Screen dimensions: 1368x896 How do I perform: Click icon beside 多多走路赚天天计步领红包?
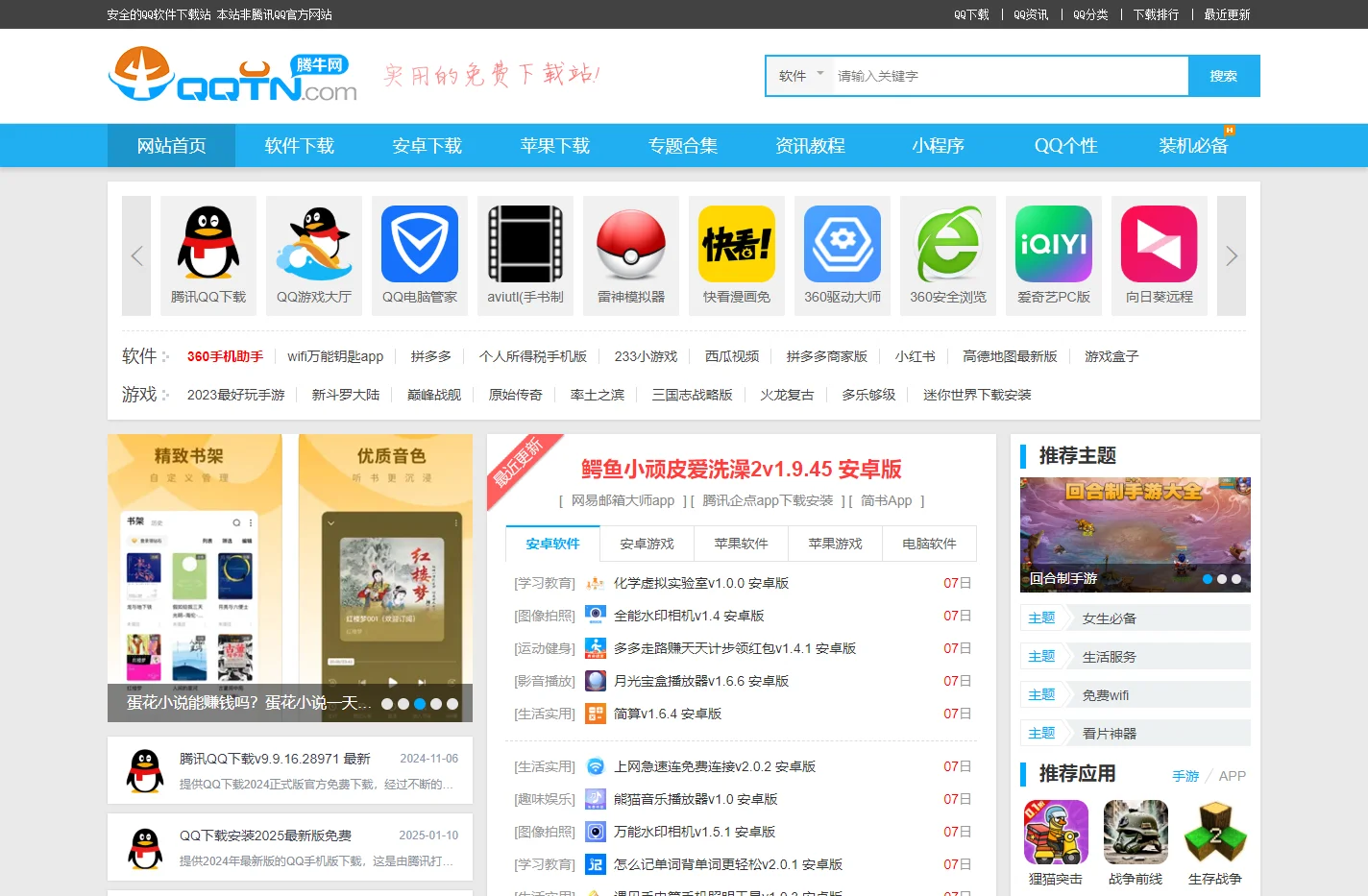click(x=596, y=648)
